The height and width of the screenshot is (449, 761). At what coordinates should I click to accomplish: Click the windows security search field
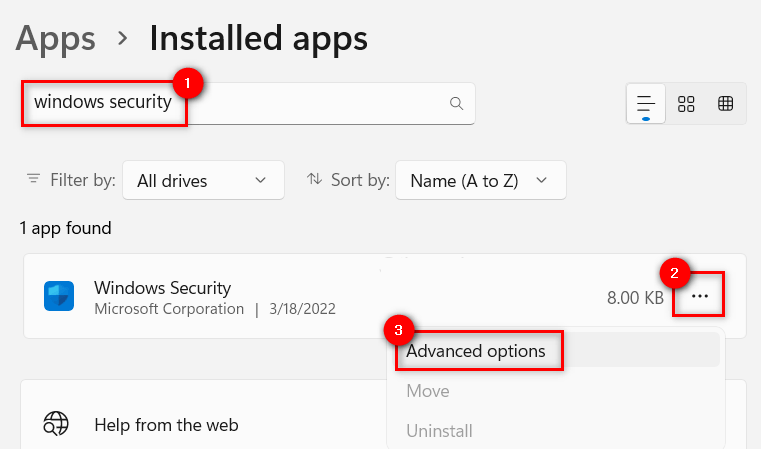(x=248, y=103)
